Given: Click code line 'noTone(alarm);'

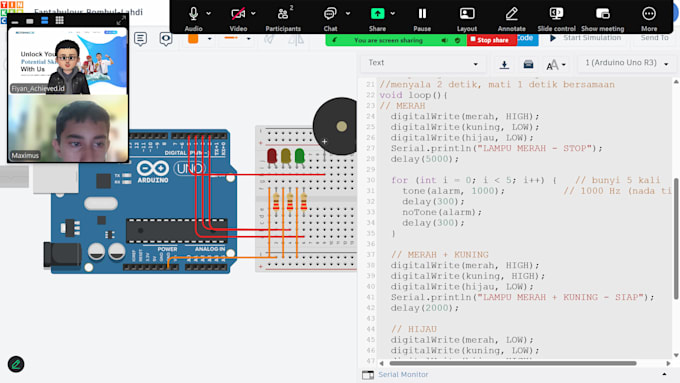Looking at the screenshot, I should click(442, 212).
